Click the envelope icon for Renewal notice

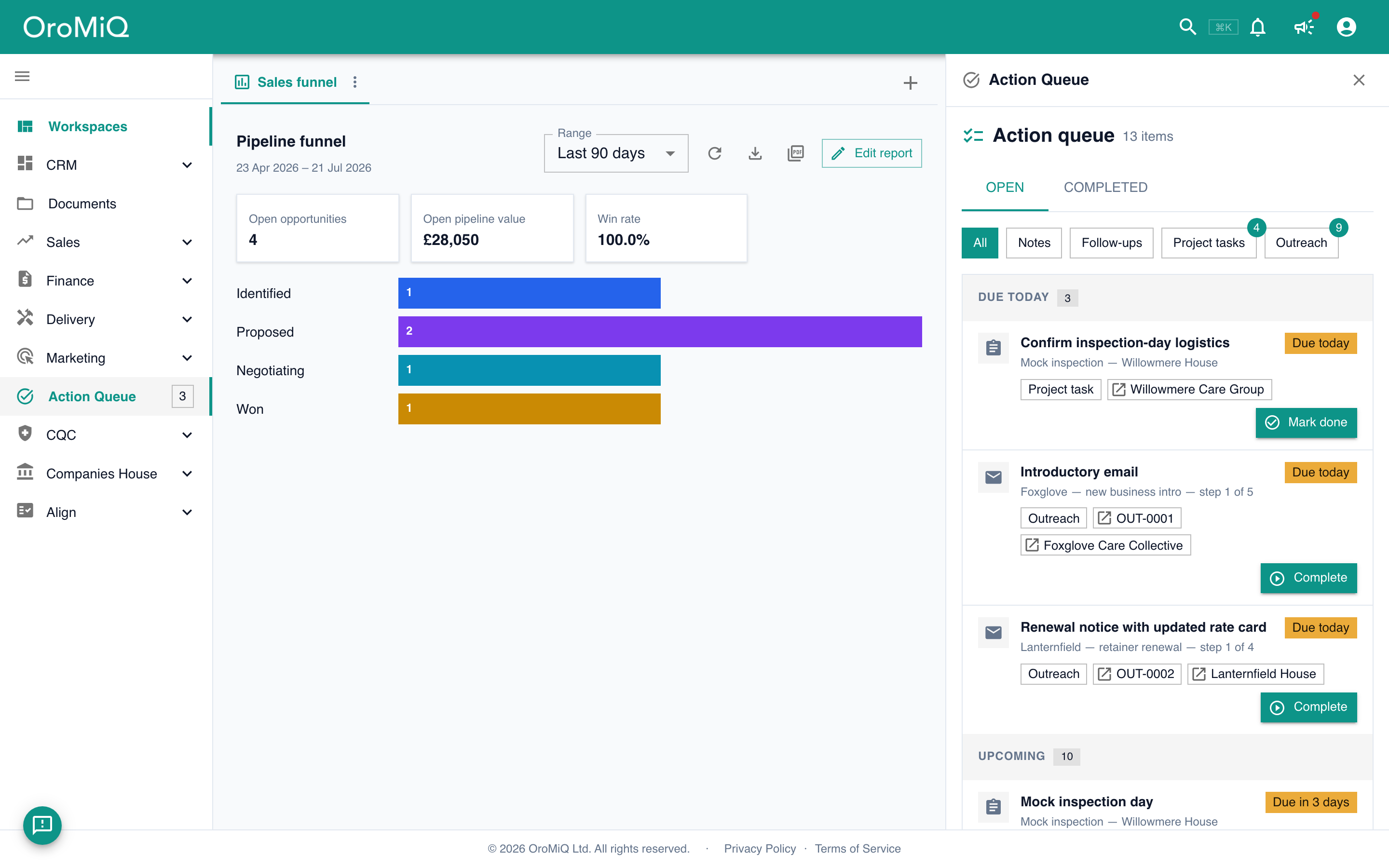pyautogui.click(x=994, y=633)
